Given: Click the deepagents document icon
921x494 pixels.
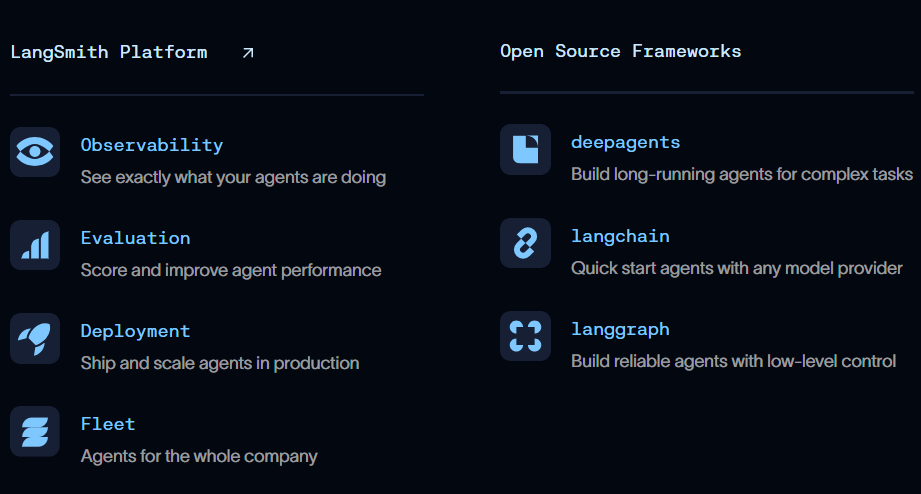Looking at the screenshot, I should point(525,149).
